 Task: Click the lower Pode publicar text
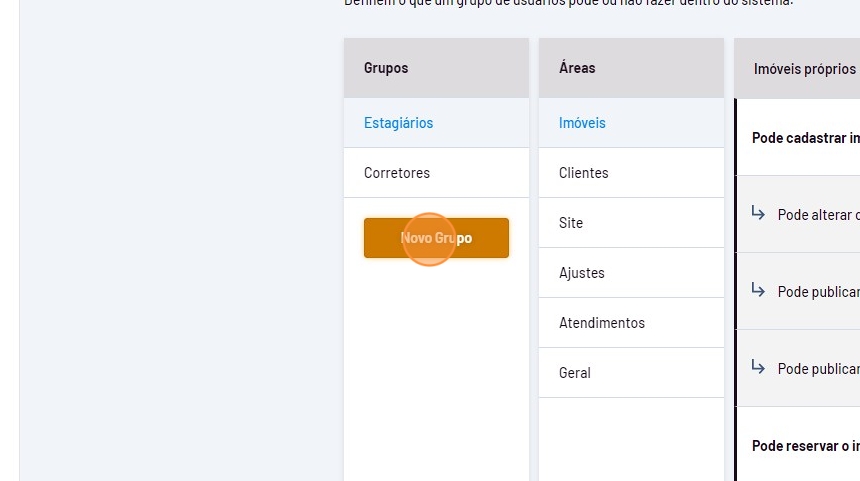click(818, 369)
